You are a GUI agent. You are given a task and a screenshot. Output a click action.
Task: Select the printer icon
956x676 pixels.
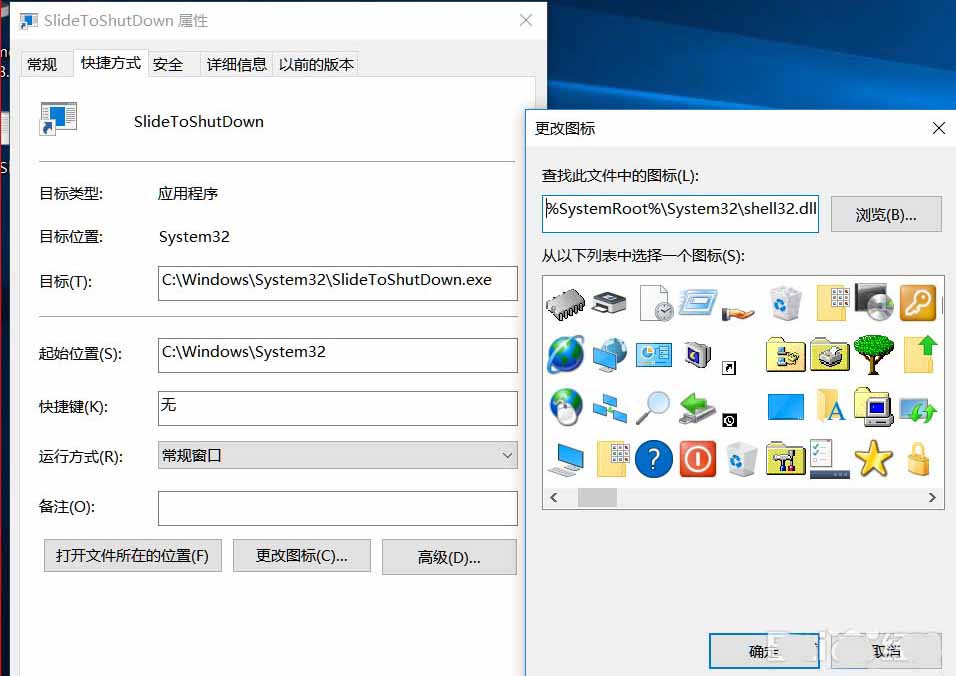(x=608, y=302)
